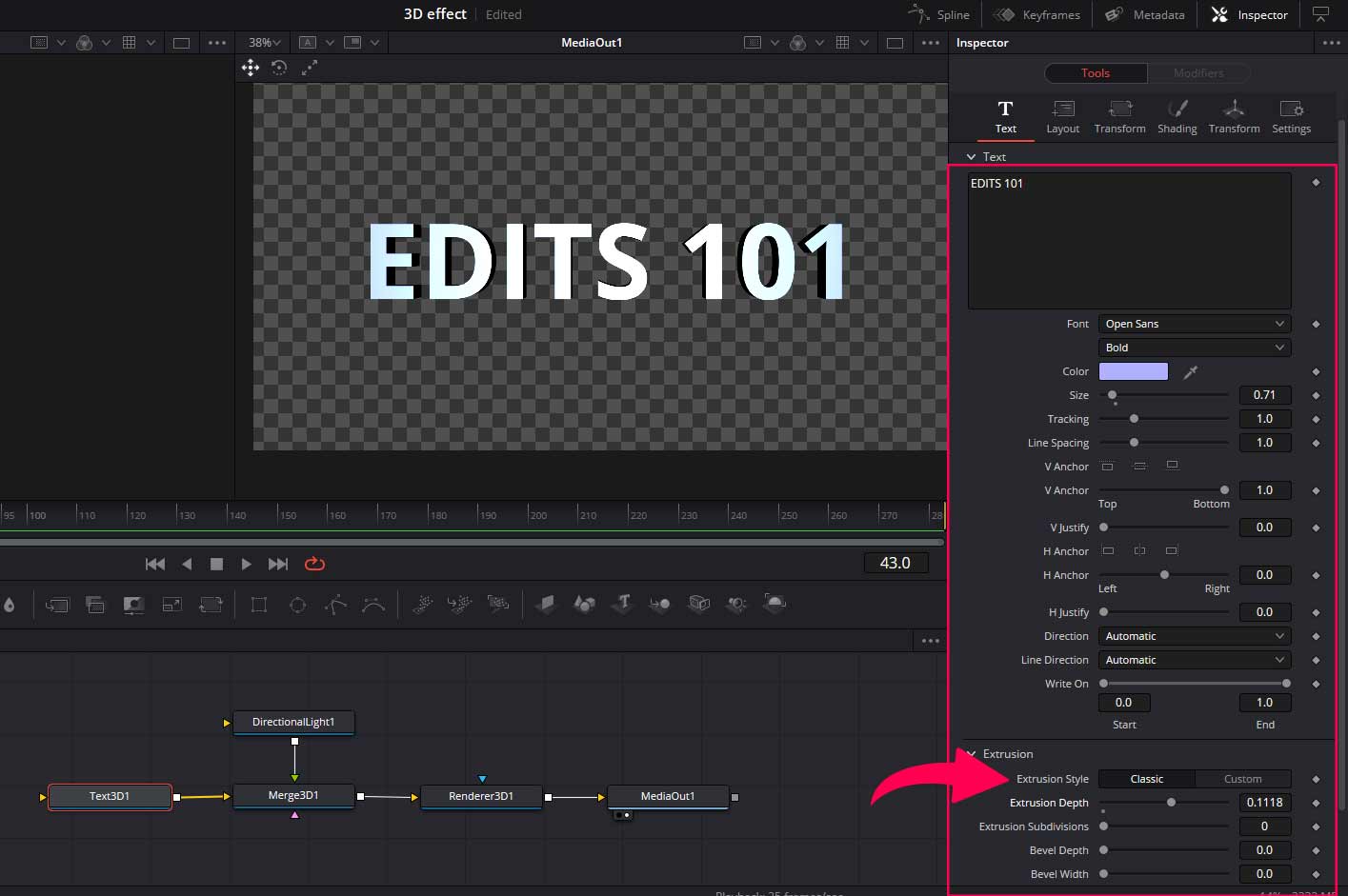Open the Keyframes panel

click(1037, 14)
